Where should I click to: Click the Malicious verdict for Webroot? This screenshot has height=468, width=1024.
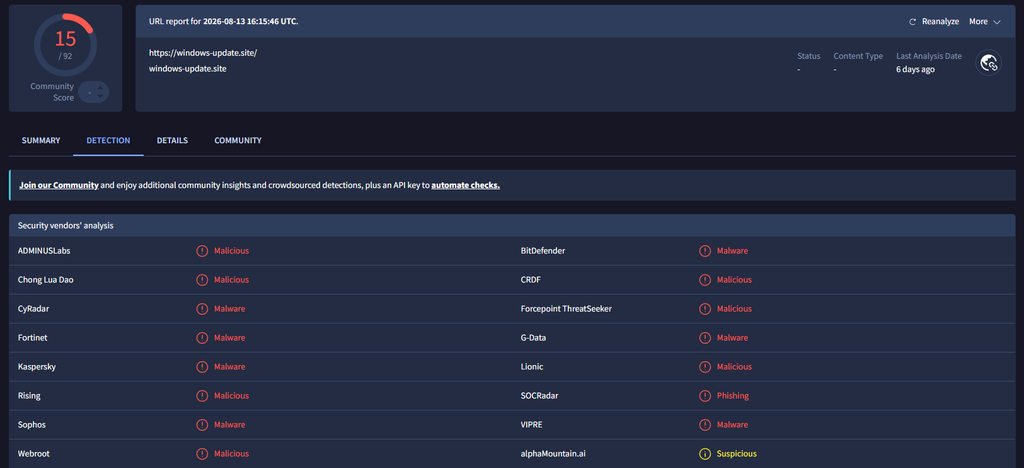[x=231, y=454]
